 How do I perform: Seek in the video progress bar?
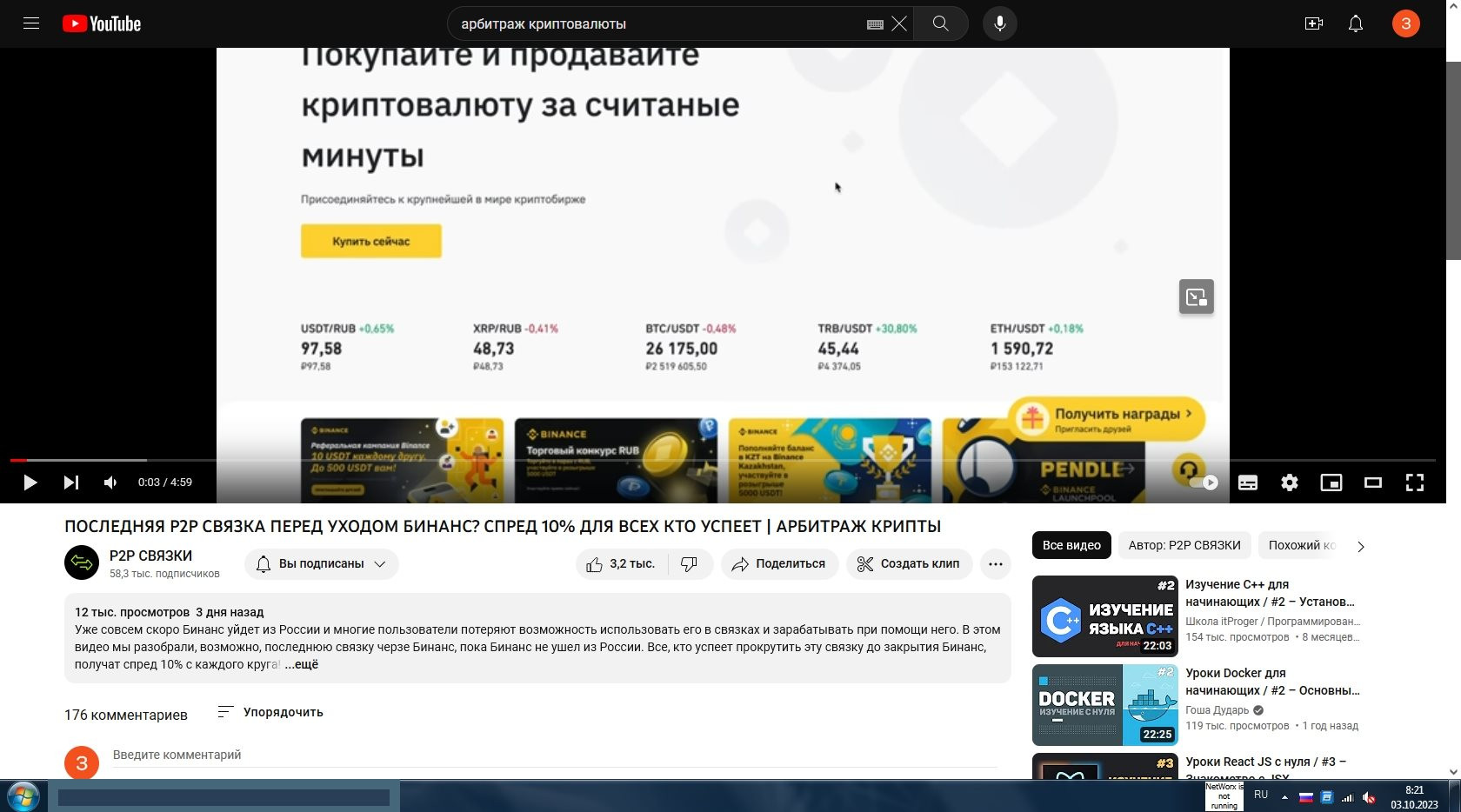point(723,460)
